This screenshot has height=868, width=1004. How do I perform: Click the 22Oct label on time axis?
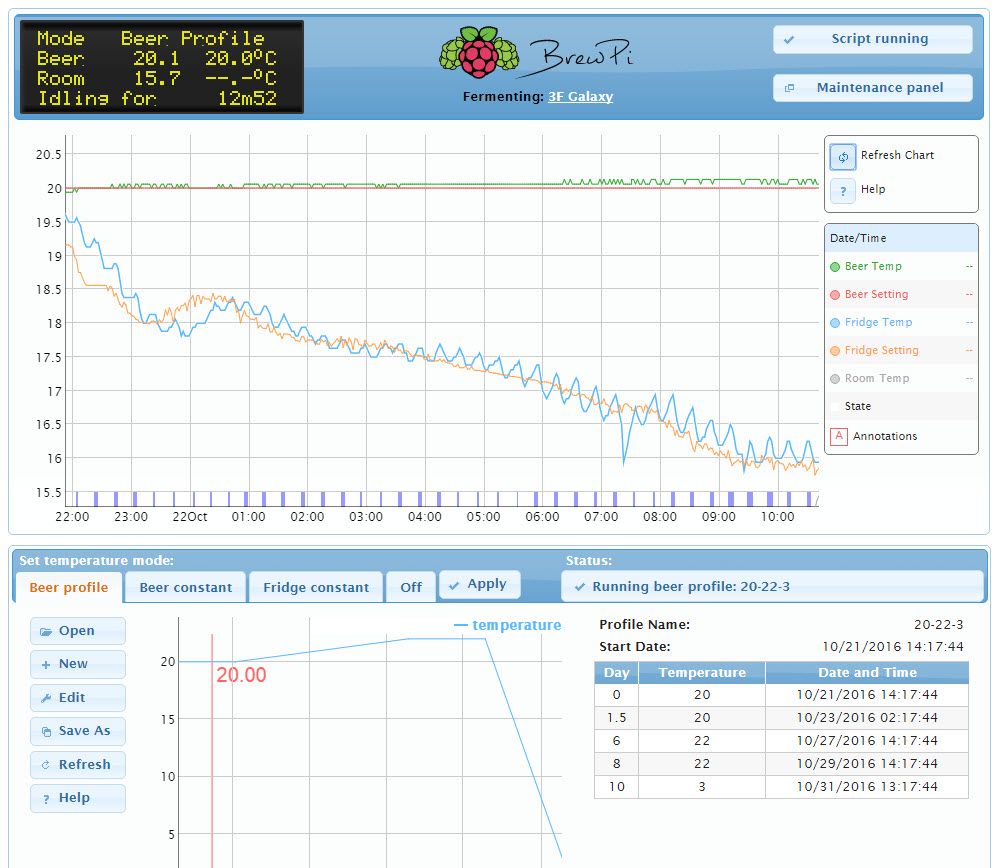(x=190, y=517)
